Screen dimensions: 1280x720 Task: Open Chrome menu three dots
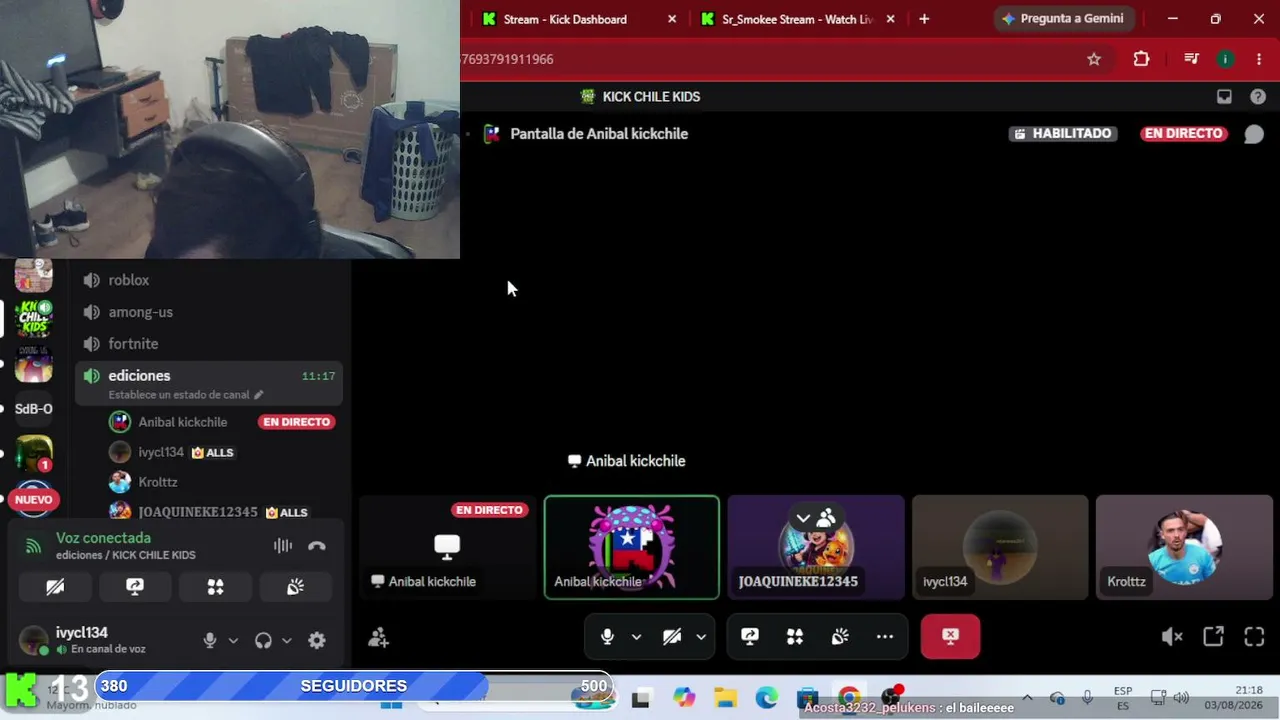click(x=1259, y=59)
